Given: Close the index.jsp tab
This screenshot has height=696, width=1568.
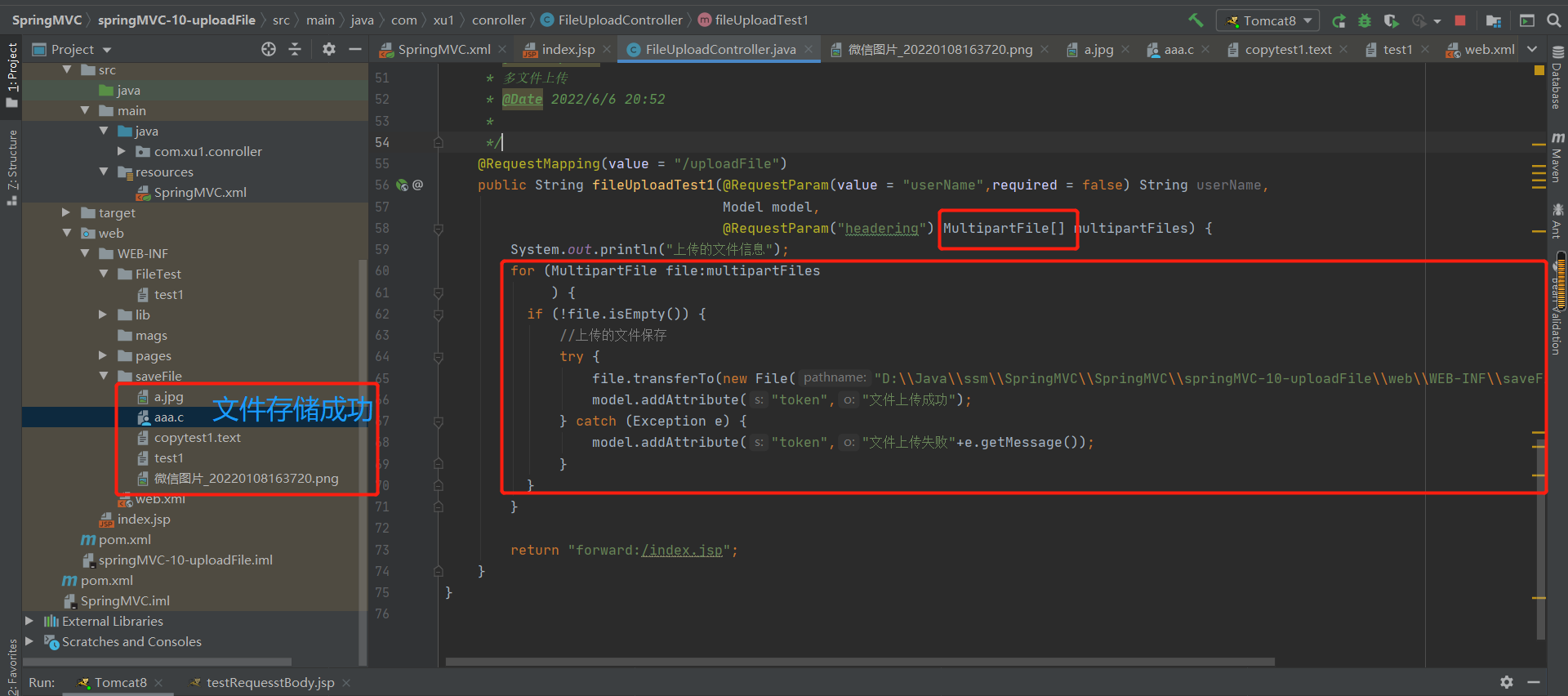Looking at the screenshot, I should pyautogui.click(x=607, y=49).
